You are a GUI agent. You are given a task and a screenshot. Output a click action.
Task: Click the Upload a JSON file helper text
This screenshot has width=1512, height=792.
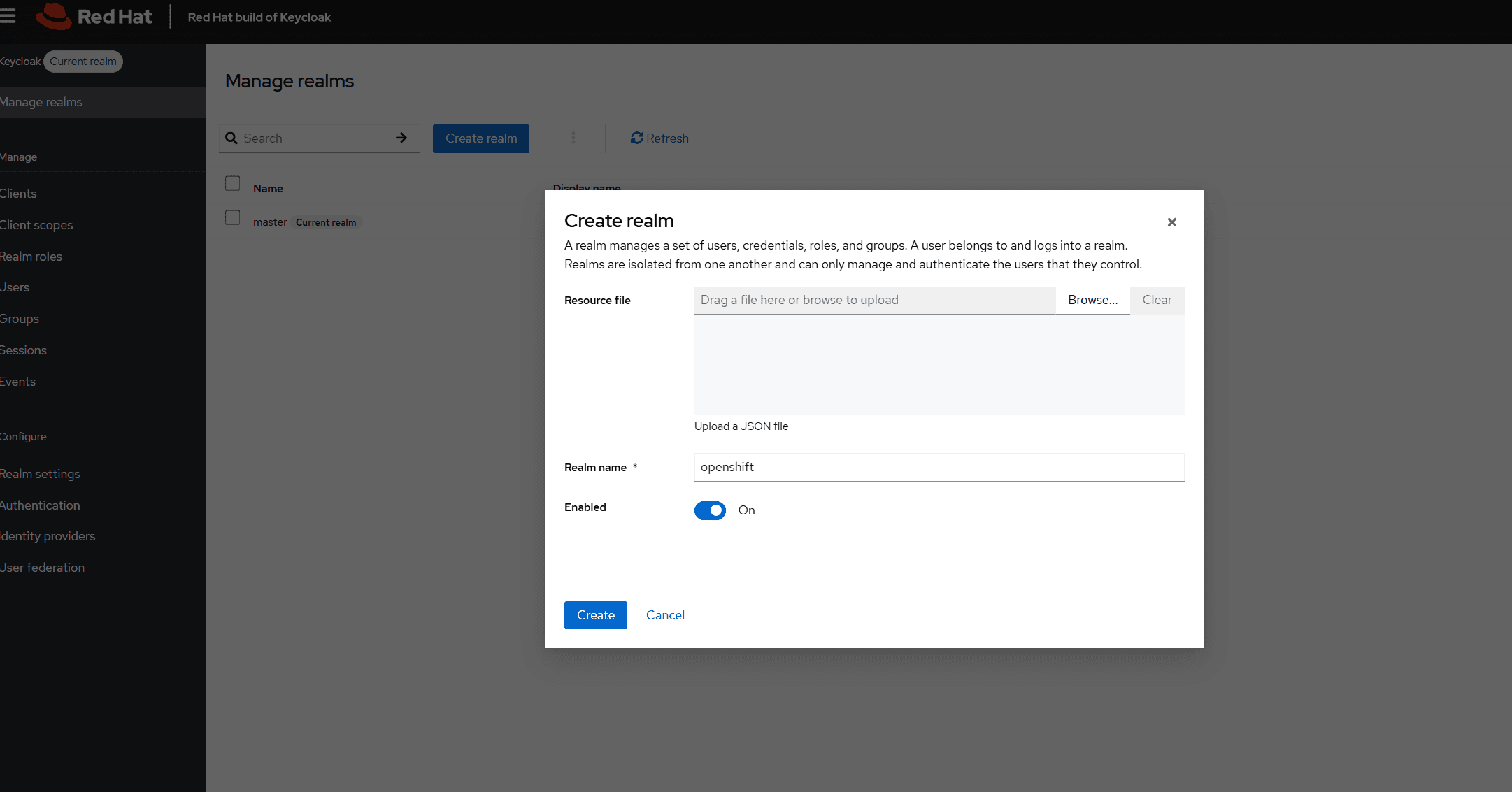pos(741,426)
